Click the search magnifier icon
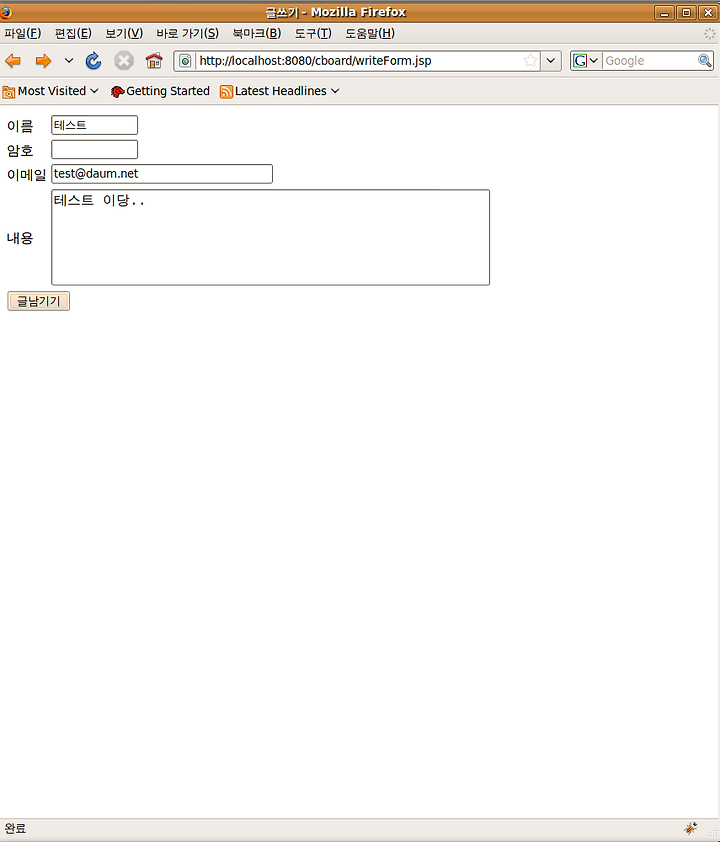The width and height of the screenshot is (720, 842). [x=704, y=61]
